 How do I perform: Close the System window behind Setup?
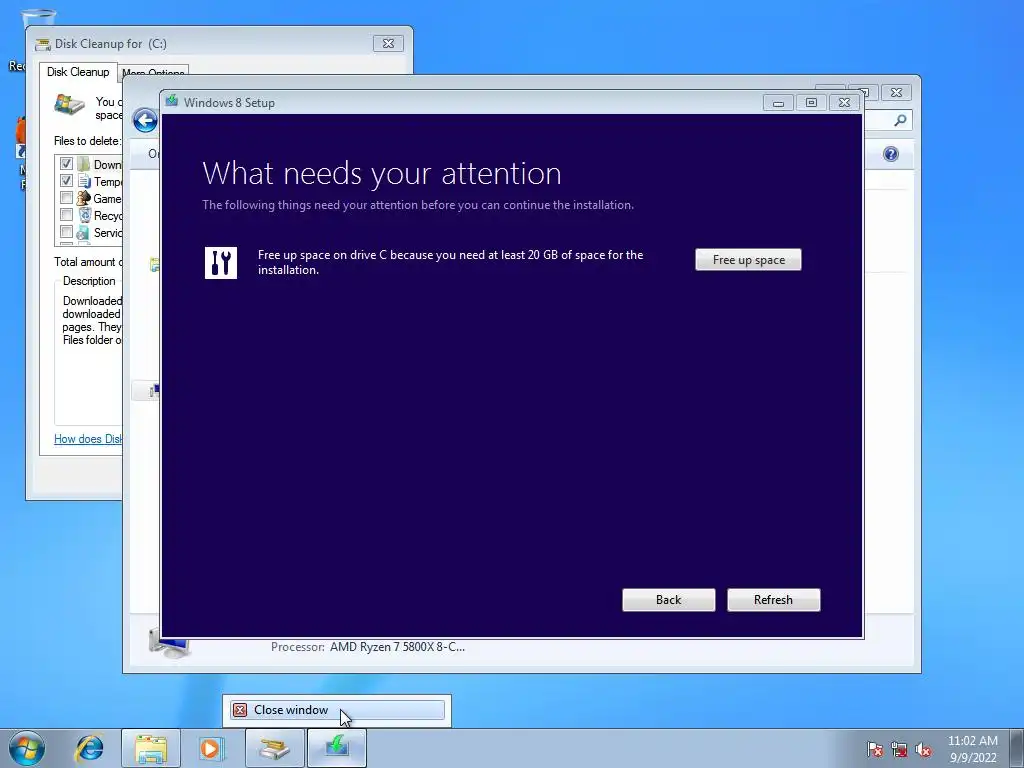897,93
